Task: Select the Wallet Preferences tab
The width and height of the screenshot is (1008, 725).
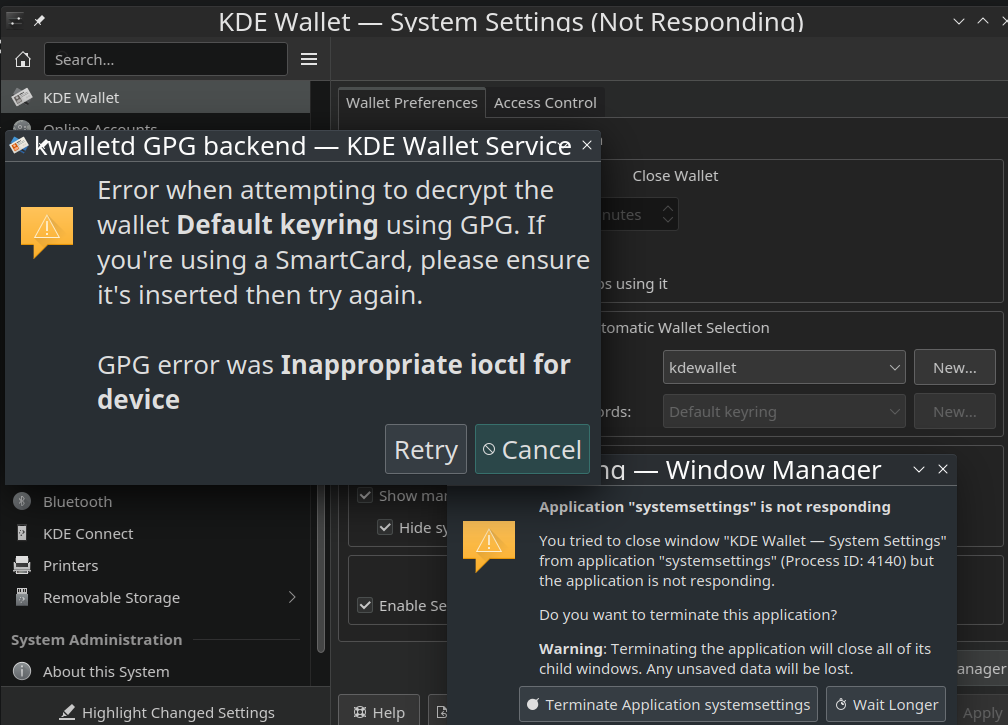Action: click(x=411, y=102)
